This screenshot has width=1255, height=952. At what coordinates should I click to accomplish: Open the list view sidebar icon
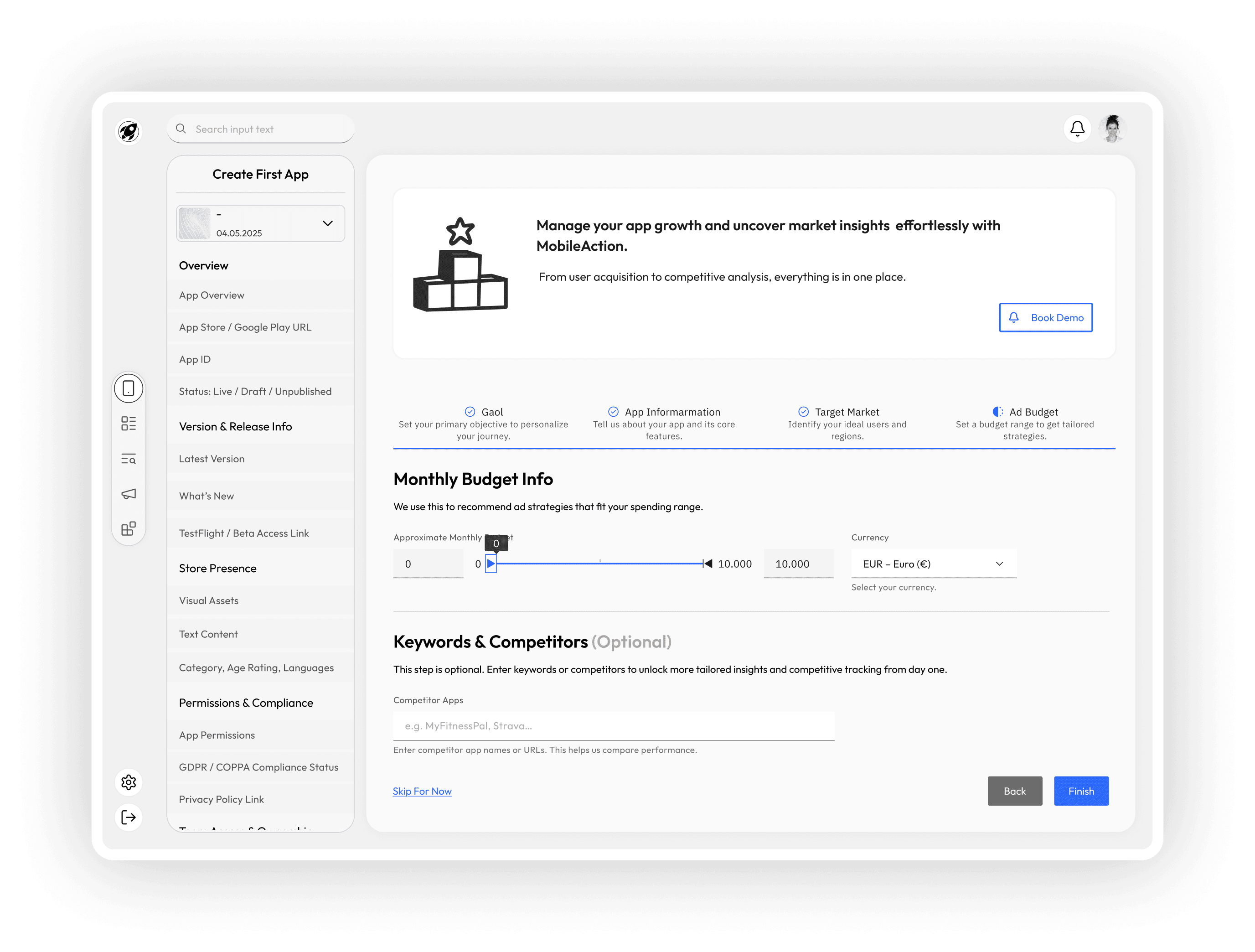(129, 423)
